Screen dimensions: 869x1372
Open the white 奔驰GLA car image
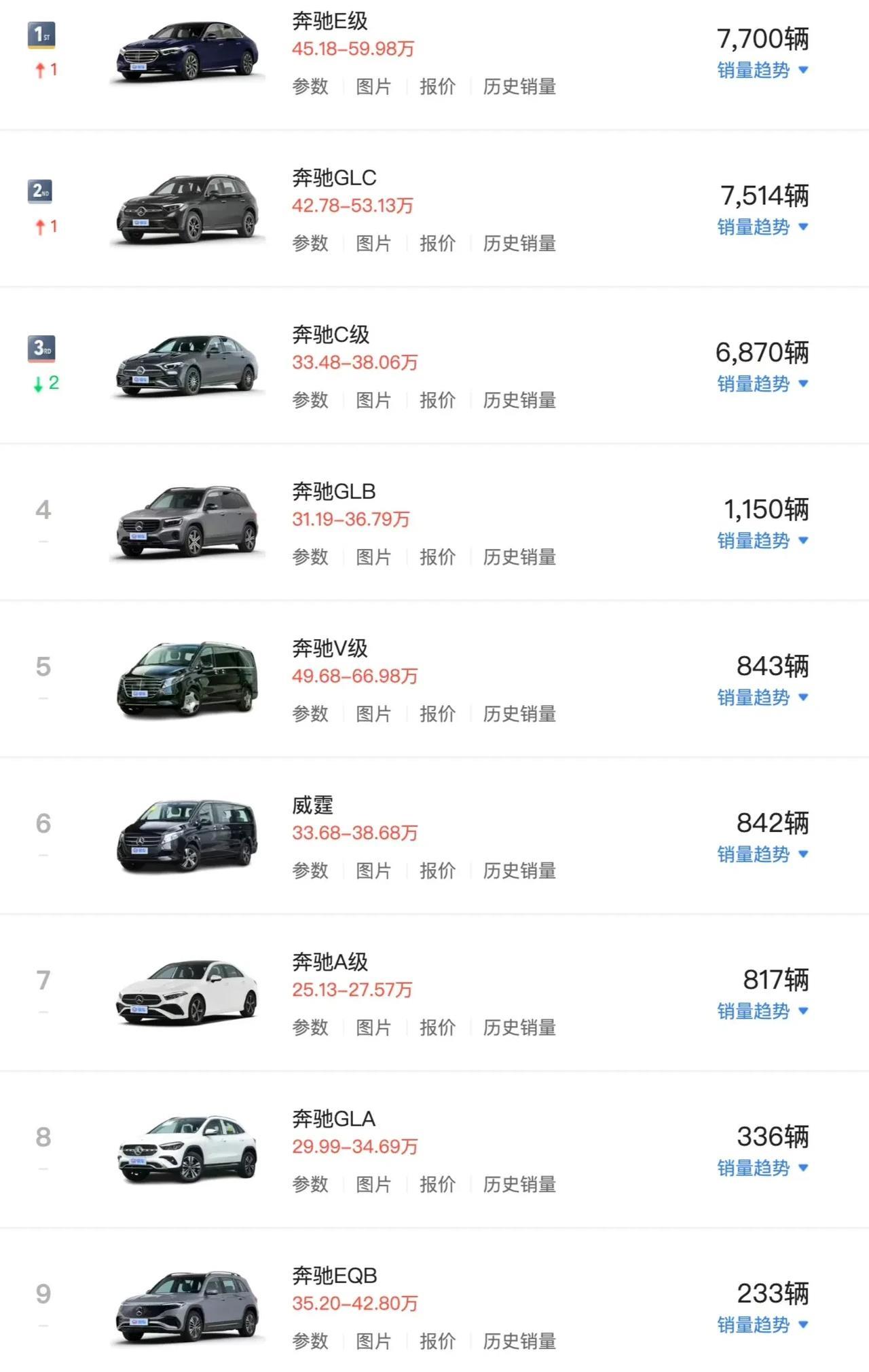click(x=187, y=1149)
